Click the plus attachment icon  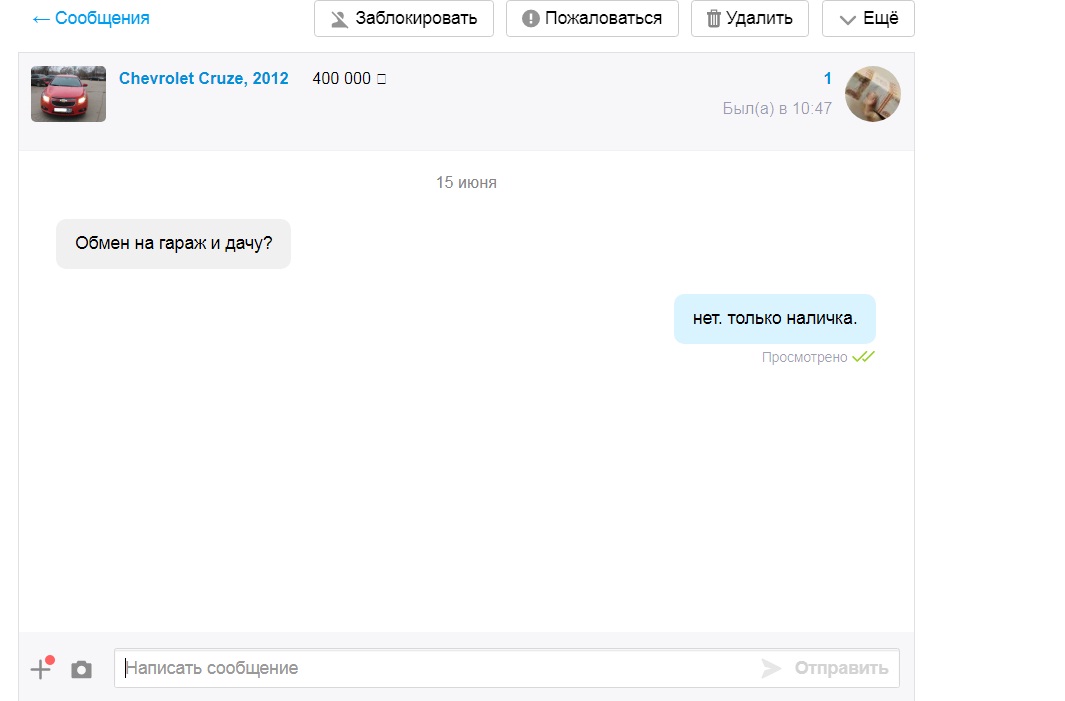[x=42, y=668]
